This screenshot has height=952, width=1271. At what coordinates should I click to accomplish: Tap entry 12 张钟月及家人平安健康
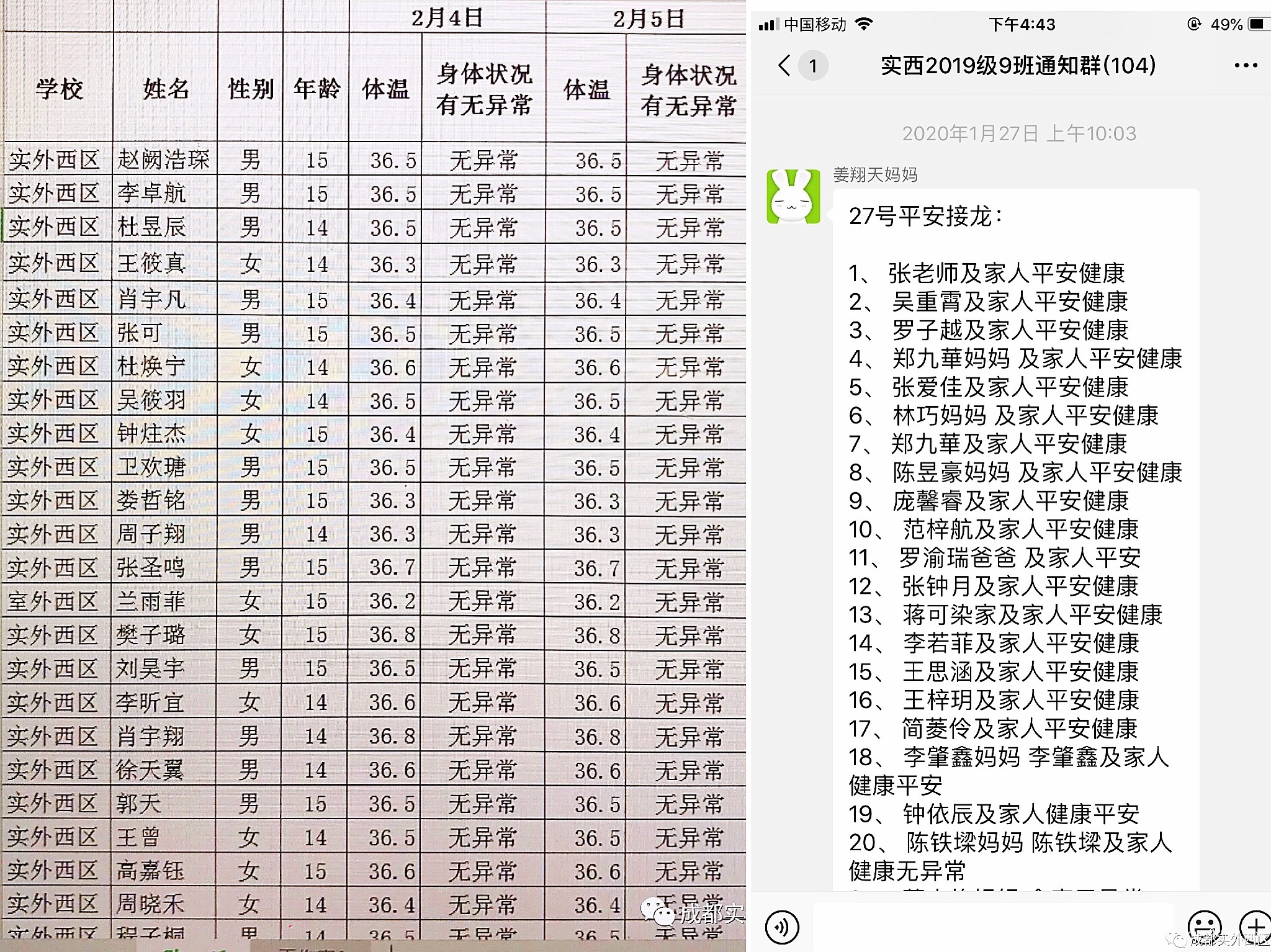coord(994,586)
